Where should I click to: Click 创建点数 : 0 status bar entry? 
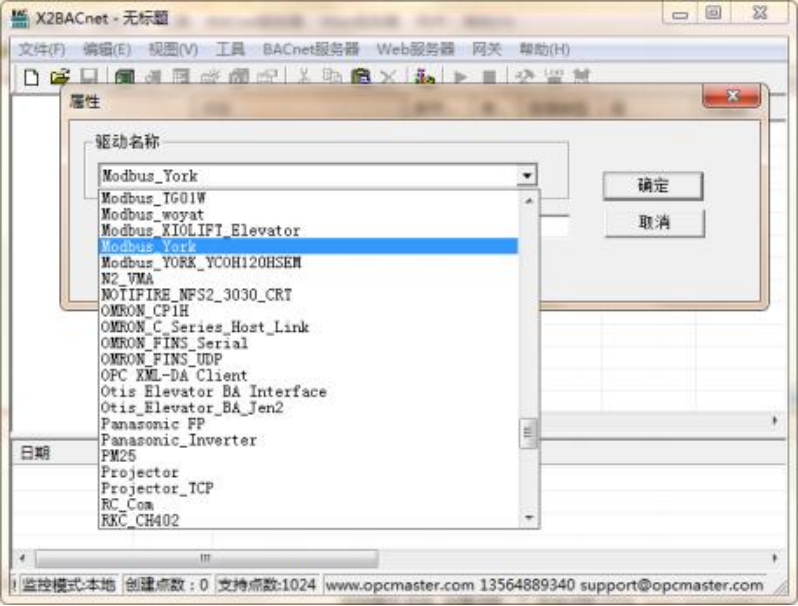[x=167, y=585]
